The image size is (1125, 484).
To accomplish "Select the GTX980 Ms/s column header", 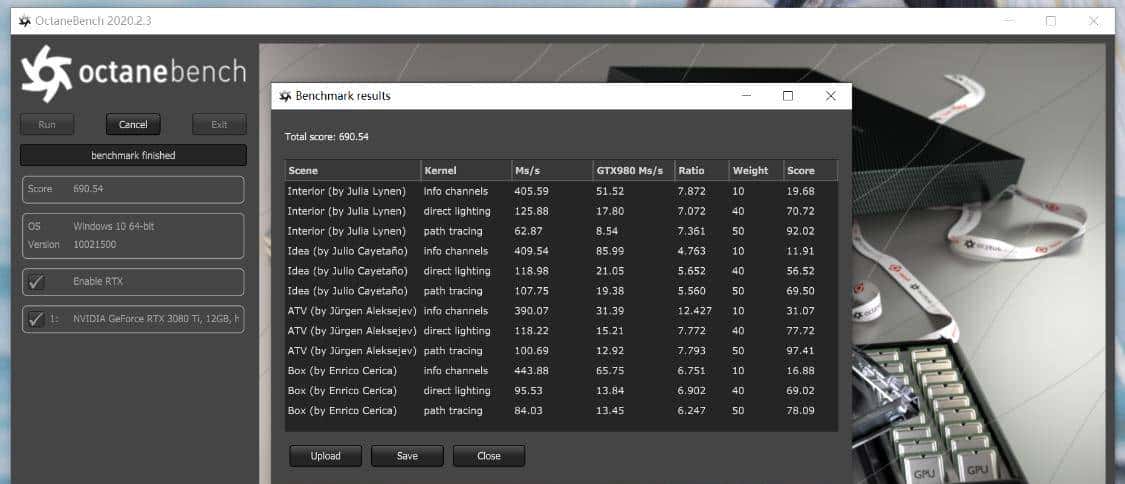I will [x=632, y=171].
